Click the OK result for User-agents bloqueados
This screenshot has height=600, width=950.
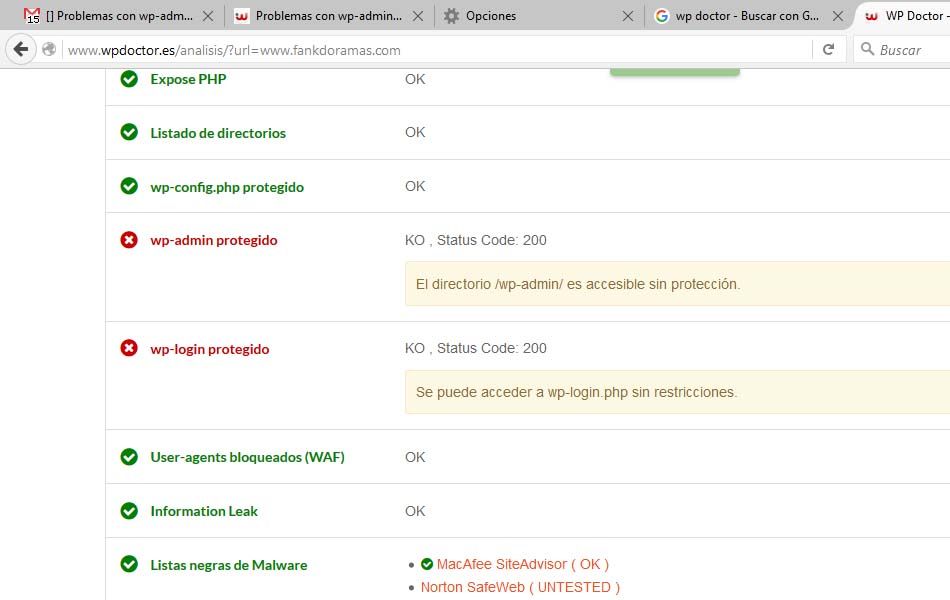[x=415, y=457]
